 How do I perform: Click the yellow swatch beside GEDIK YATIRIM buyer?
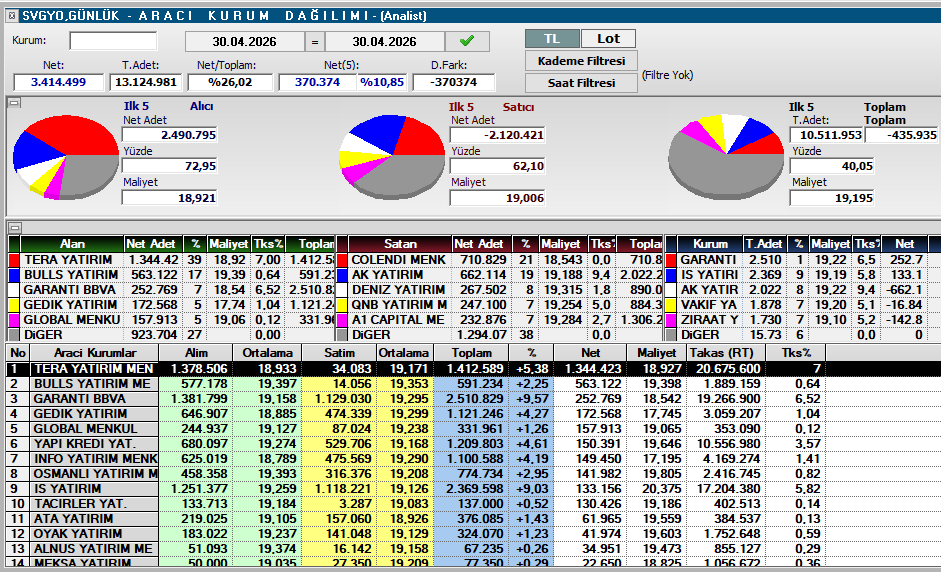[14, 305]
